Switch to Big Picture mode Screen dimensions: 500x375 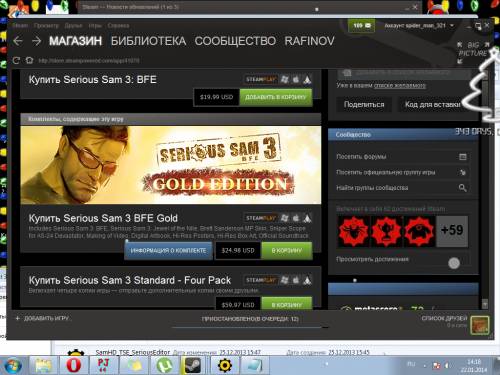[x=473, y=53]
